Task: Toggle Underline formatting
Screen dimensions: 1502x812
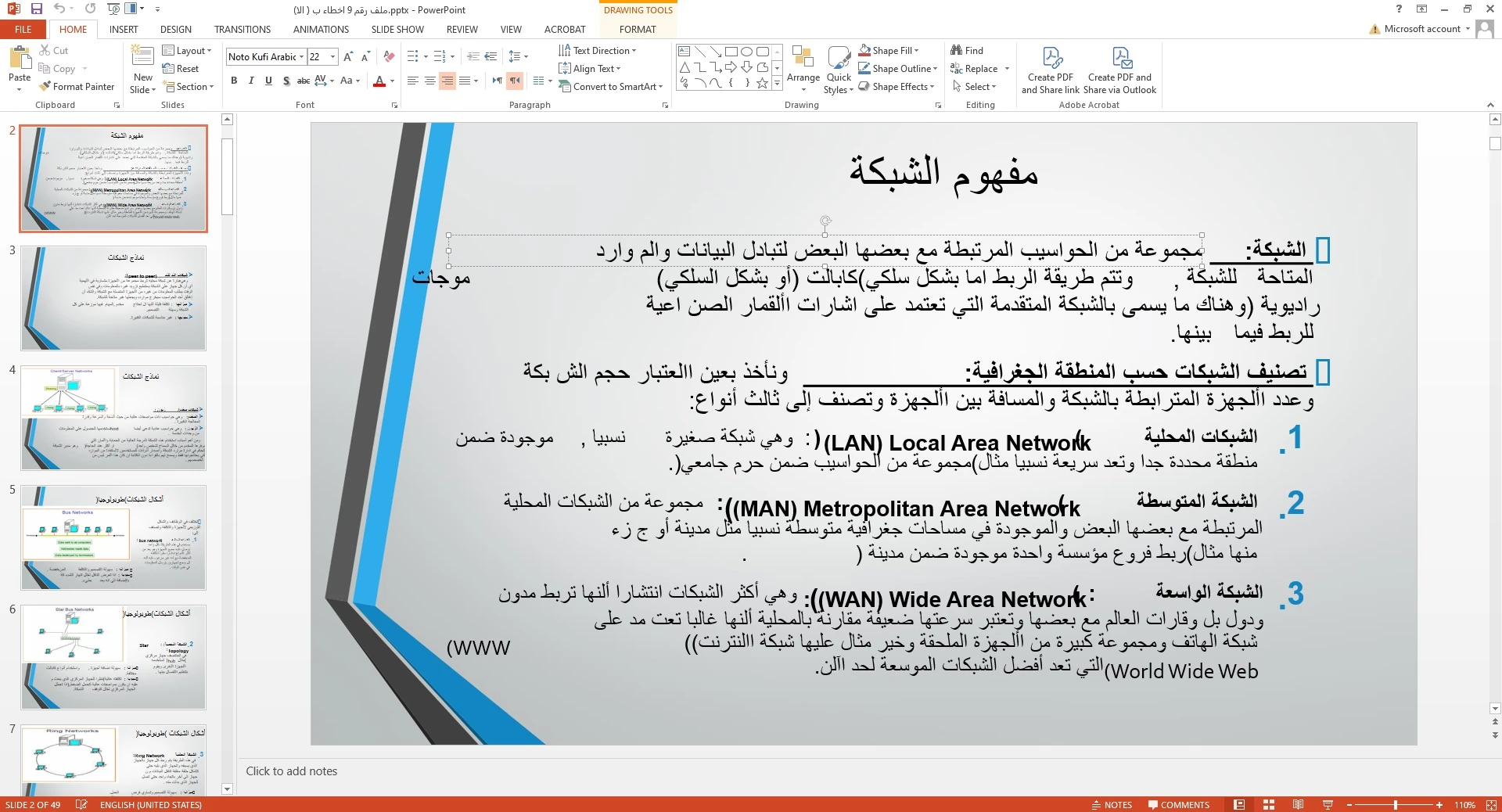Action: pos(268,81)
